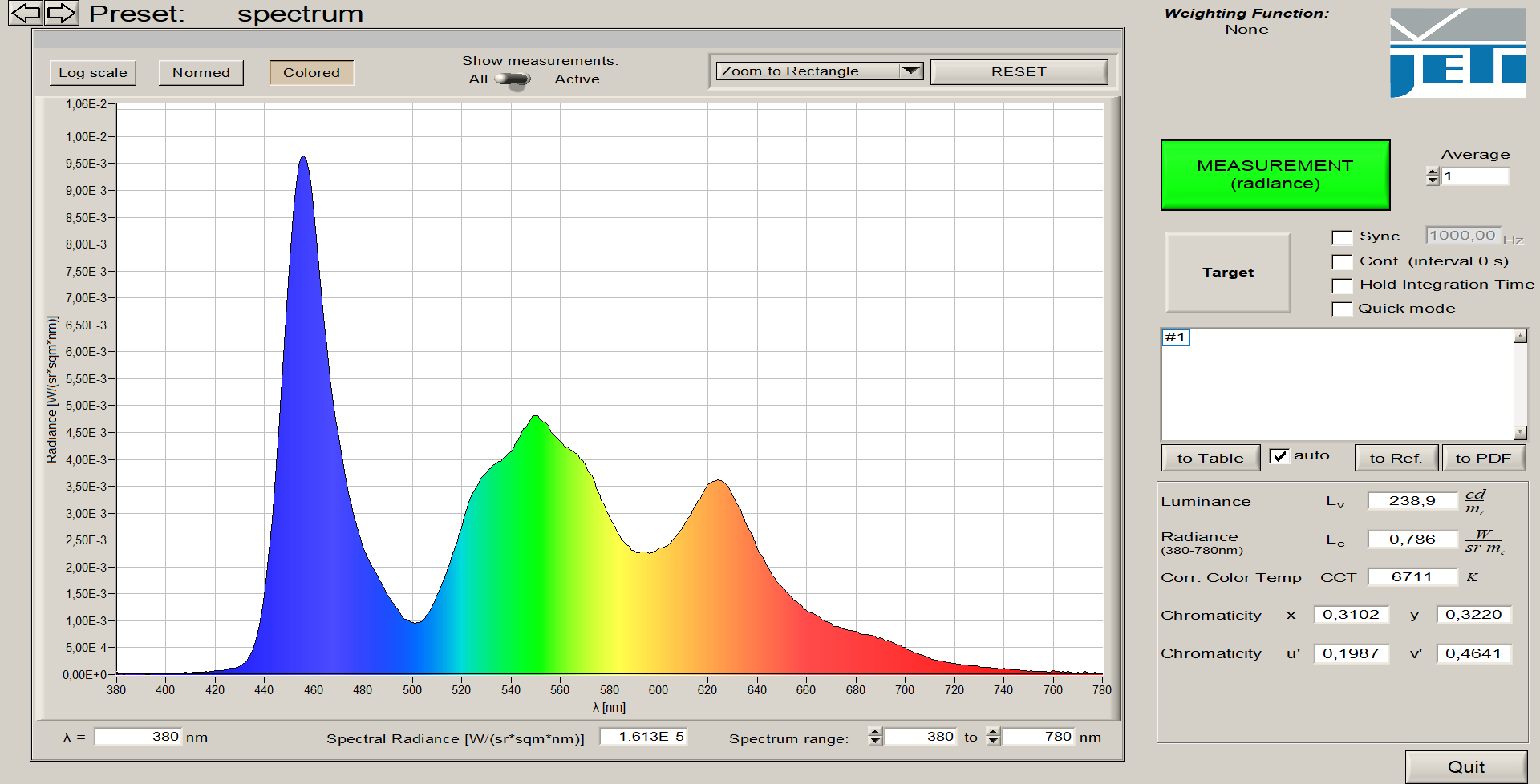Toggle the Log scale button
This screenshot has width=1540, height=784.
pyautogui.click(x=93, y=72)
